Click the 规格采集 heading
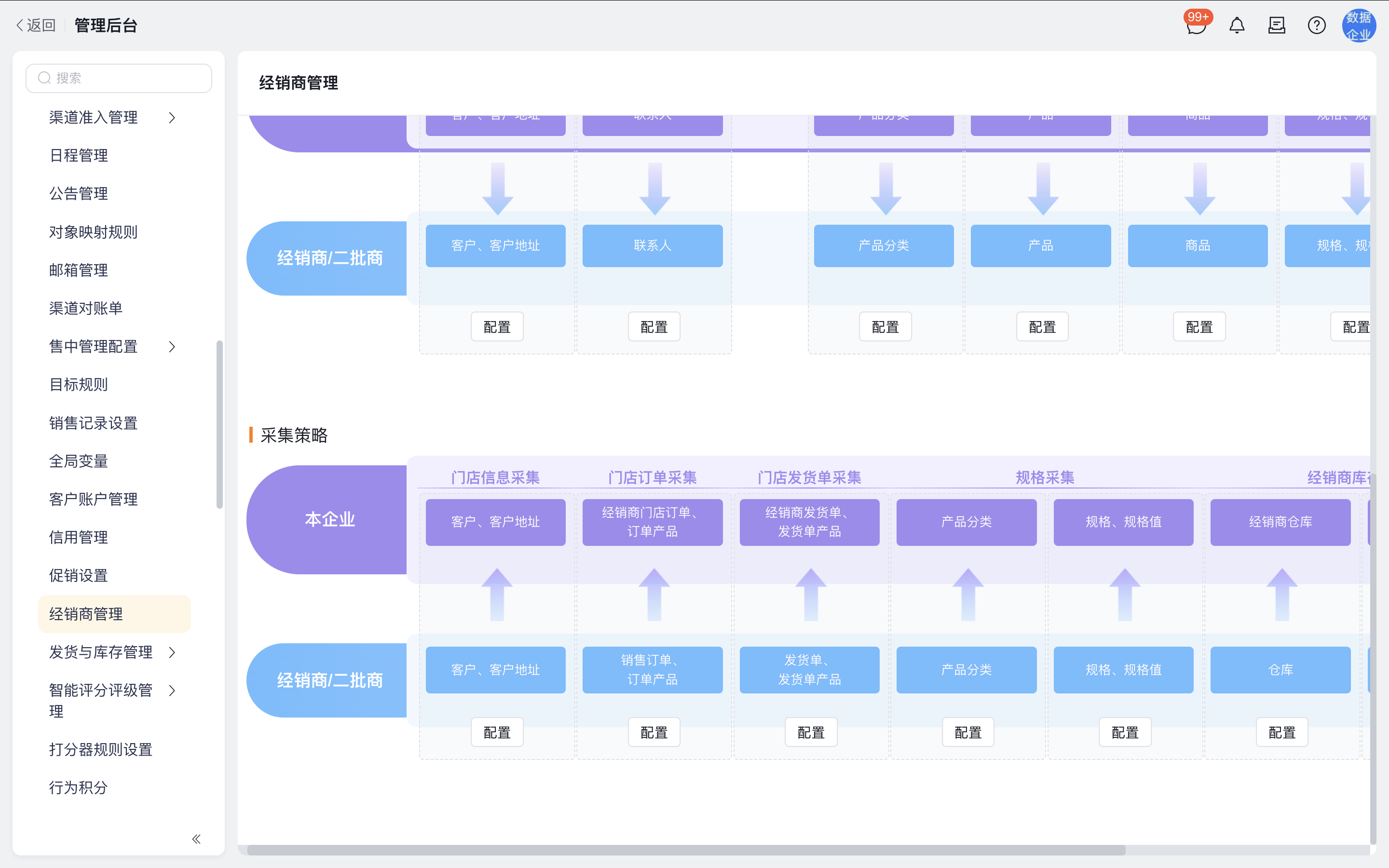This screenshot has height=868, width=1389. 1045,477
